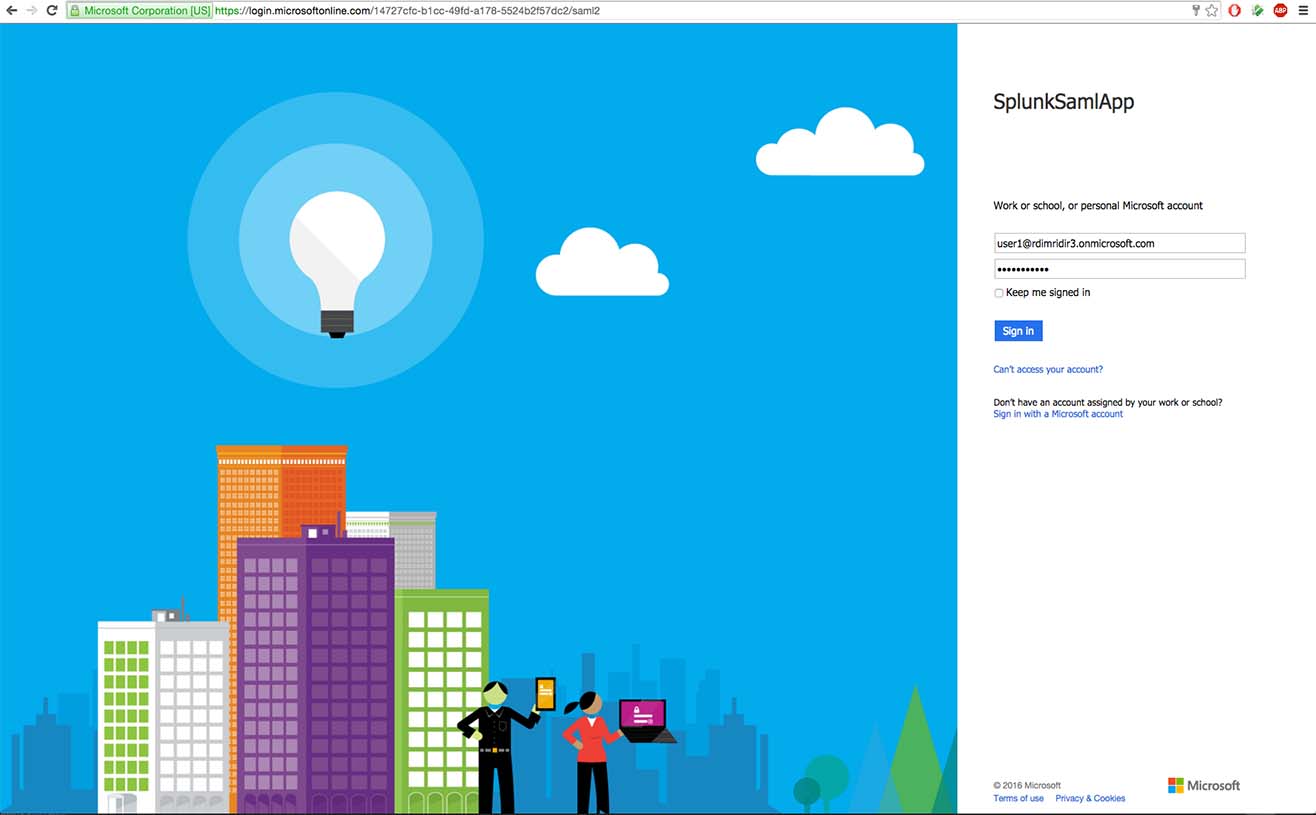
Task: Open the Privacy & Cookies link
Action: [x=1090, y=798]
